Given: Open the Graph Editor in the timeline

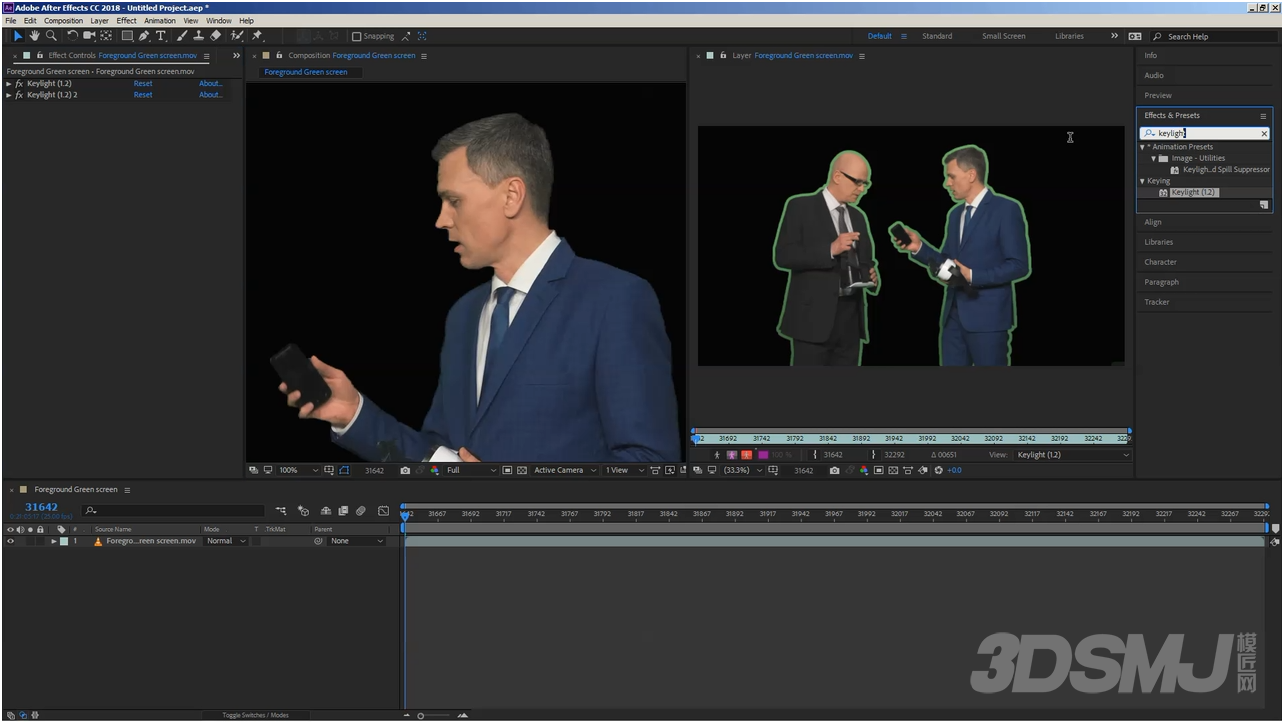Looking at the screenshot, I should 383,511.
